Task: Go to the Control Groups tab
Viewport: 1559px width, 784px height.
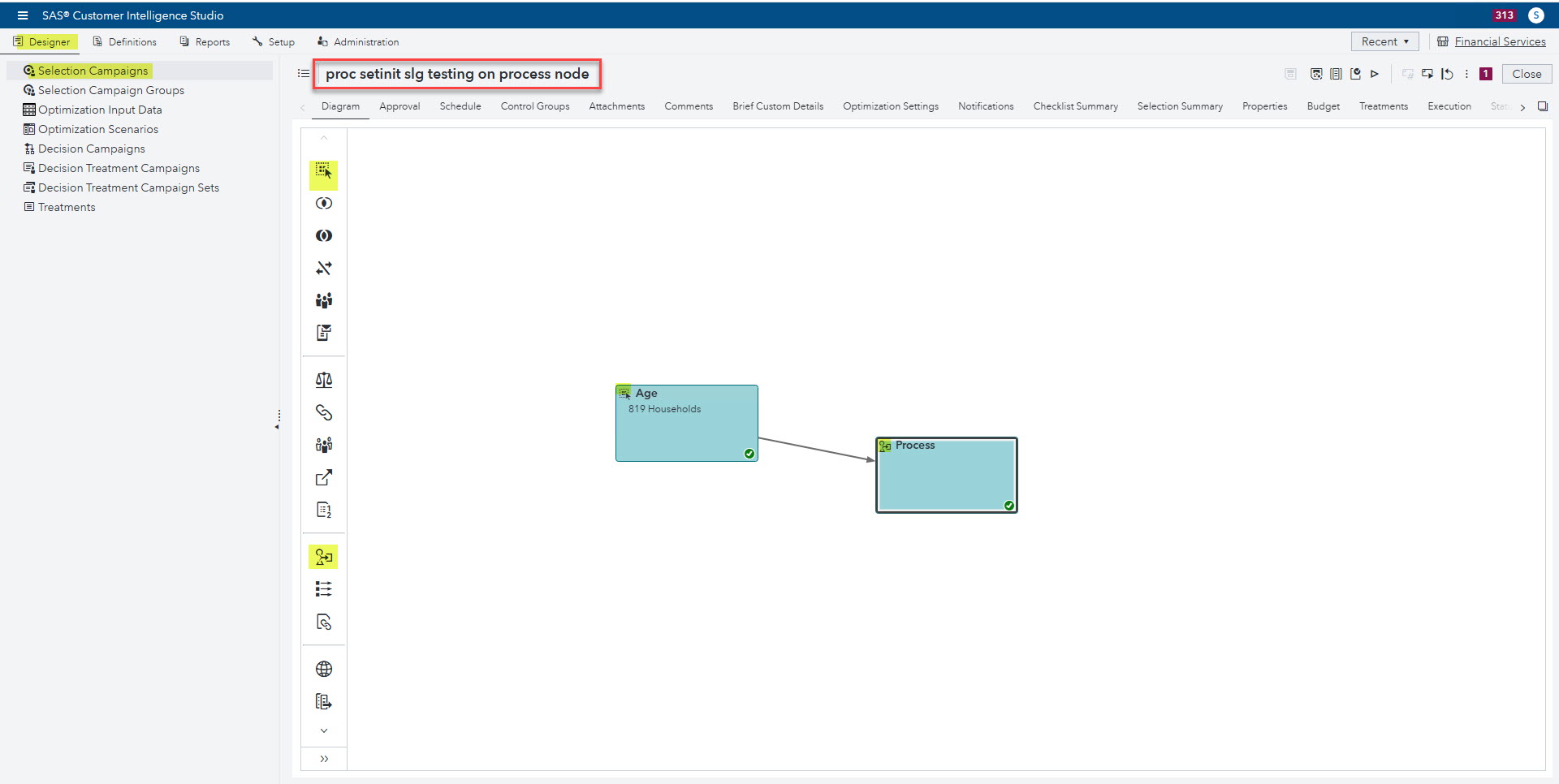Action: click(x=535, y=106)
